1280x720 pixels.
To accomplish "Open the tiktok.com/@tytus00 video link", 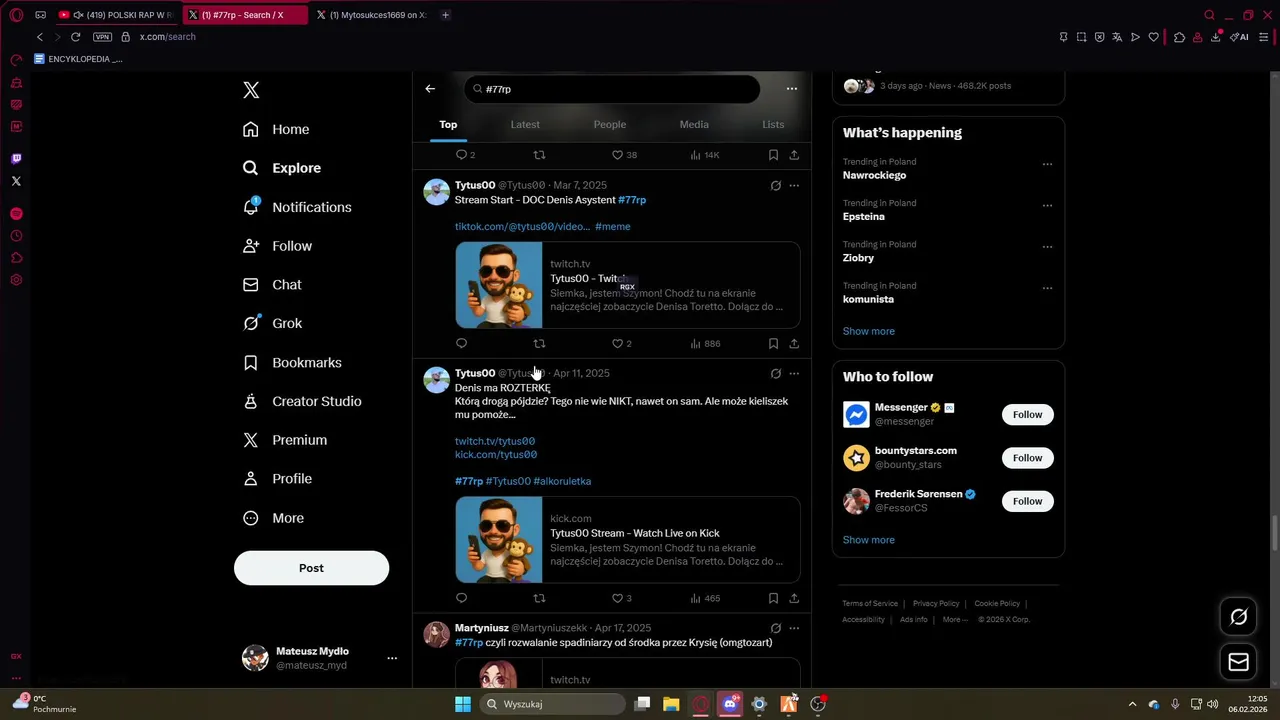I will click(522, 227).
